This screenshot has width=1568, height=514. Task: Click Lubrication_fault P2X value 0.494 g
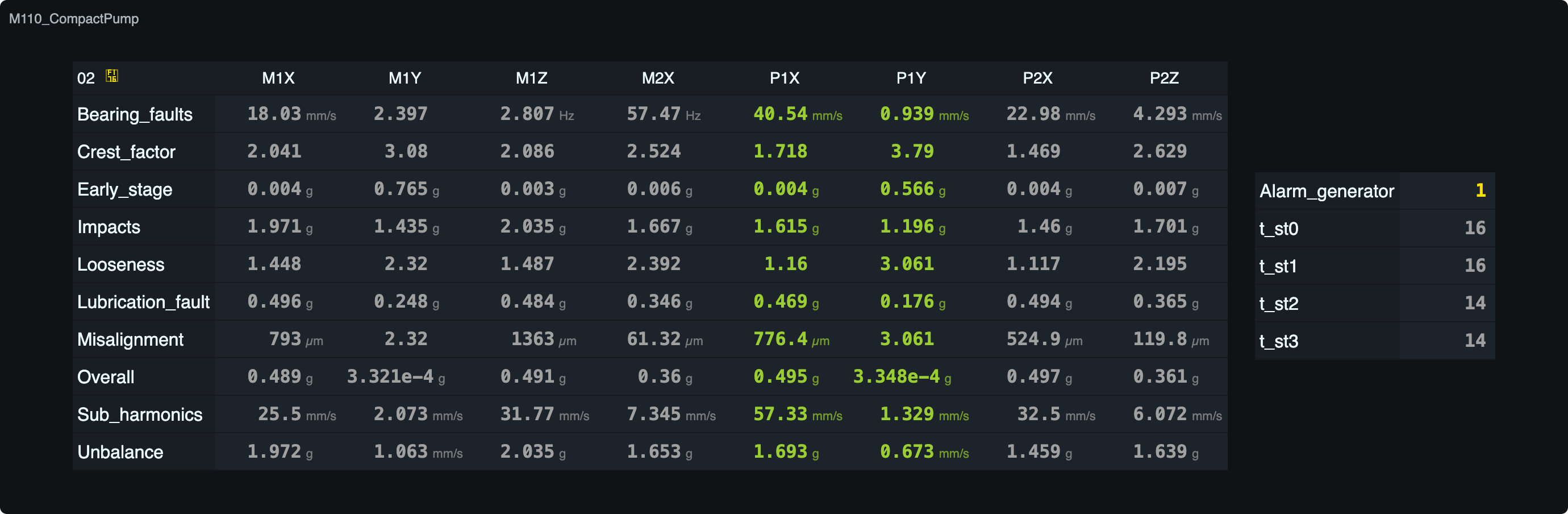(1040, 302)
